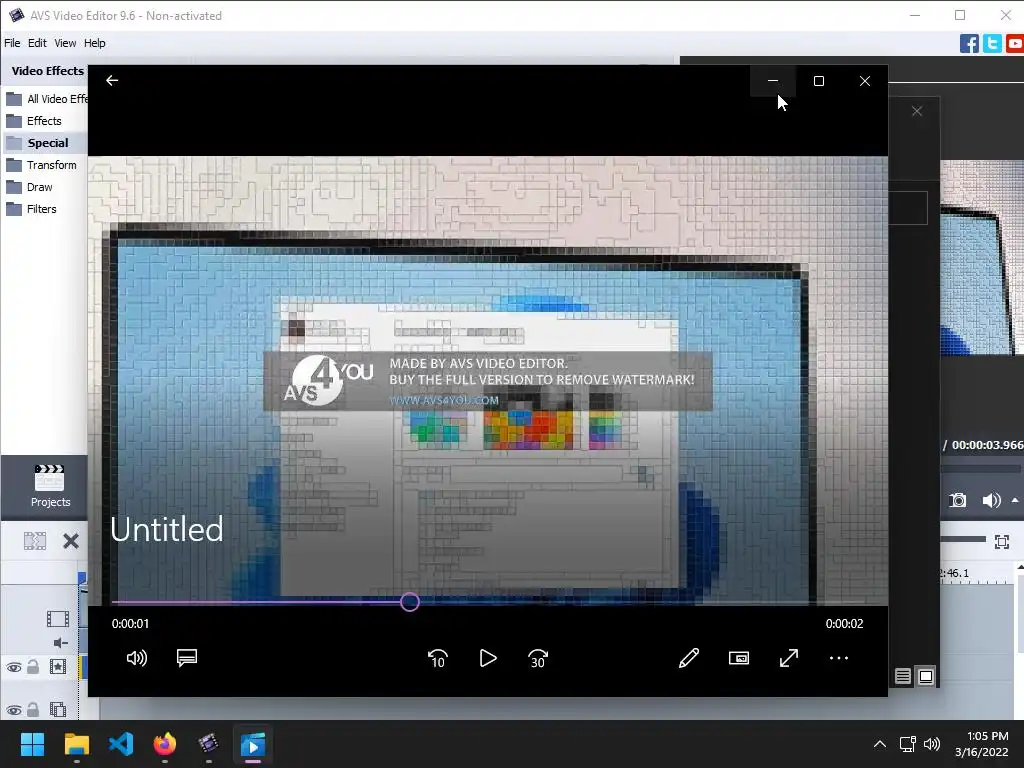Click the split clip icon in timeline toolbar
Viewport: 1024px width, 768px height.
pyautogui.click(x=35, y=541)
